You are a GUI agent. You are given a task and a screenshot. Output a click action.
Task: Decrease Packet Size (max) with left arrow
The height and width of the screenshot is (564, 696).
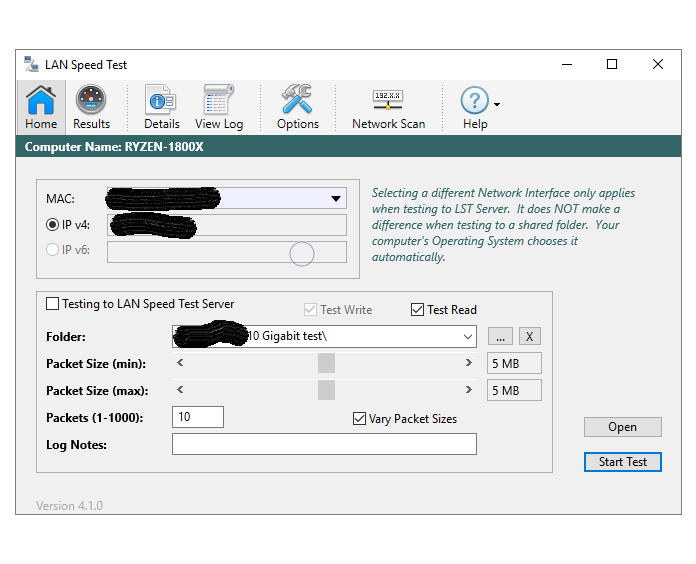(180, 390)
